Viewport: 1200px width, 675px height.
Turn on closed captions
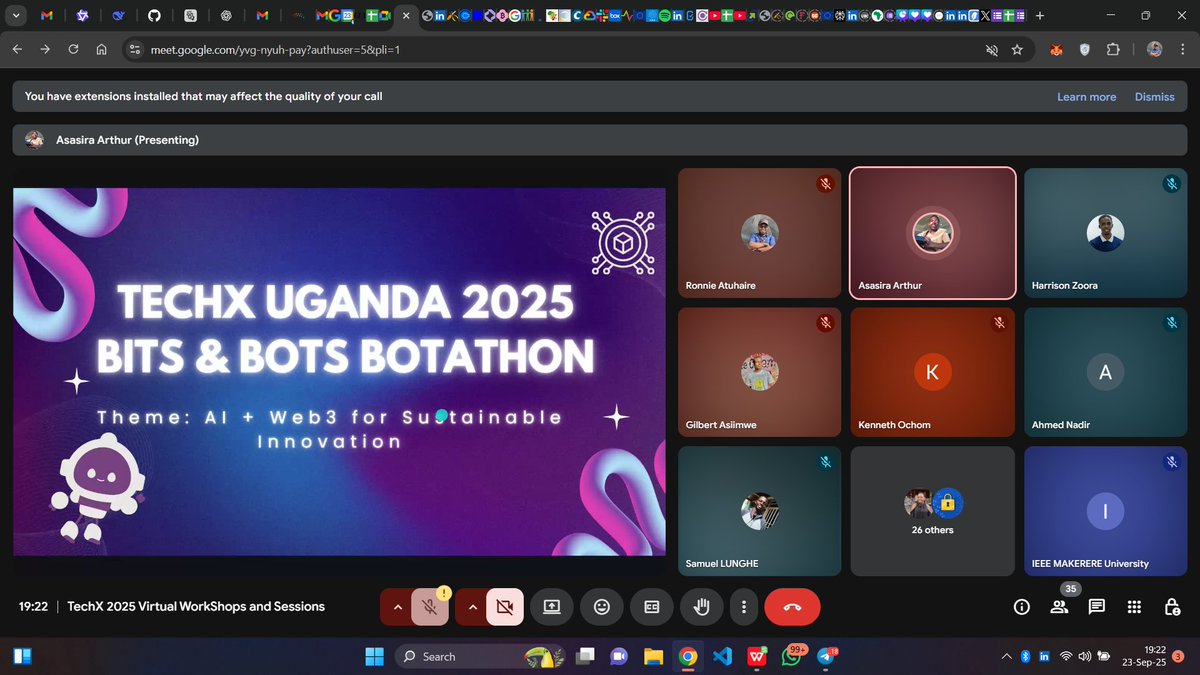(651, 606)
